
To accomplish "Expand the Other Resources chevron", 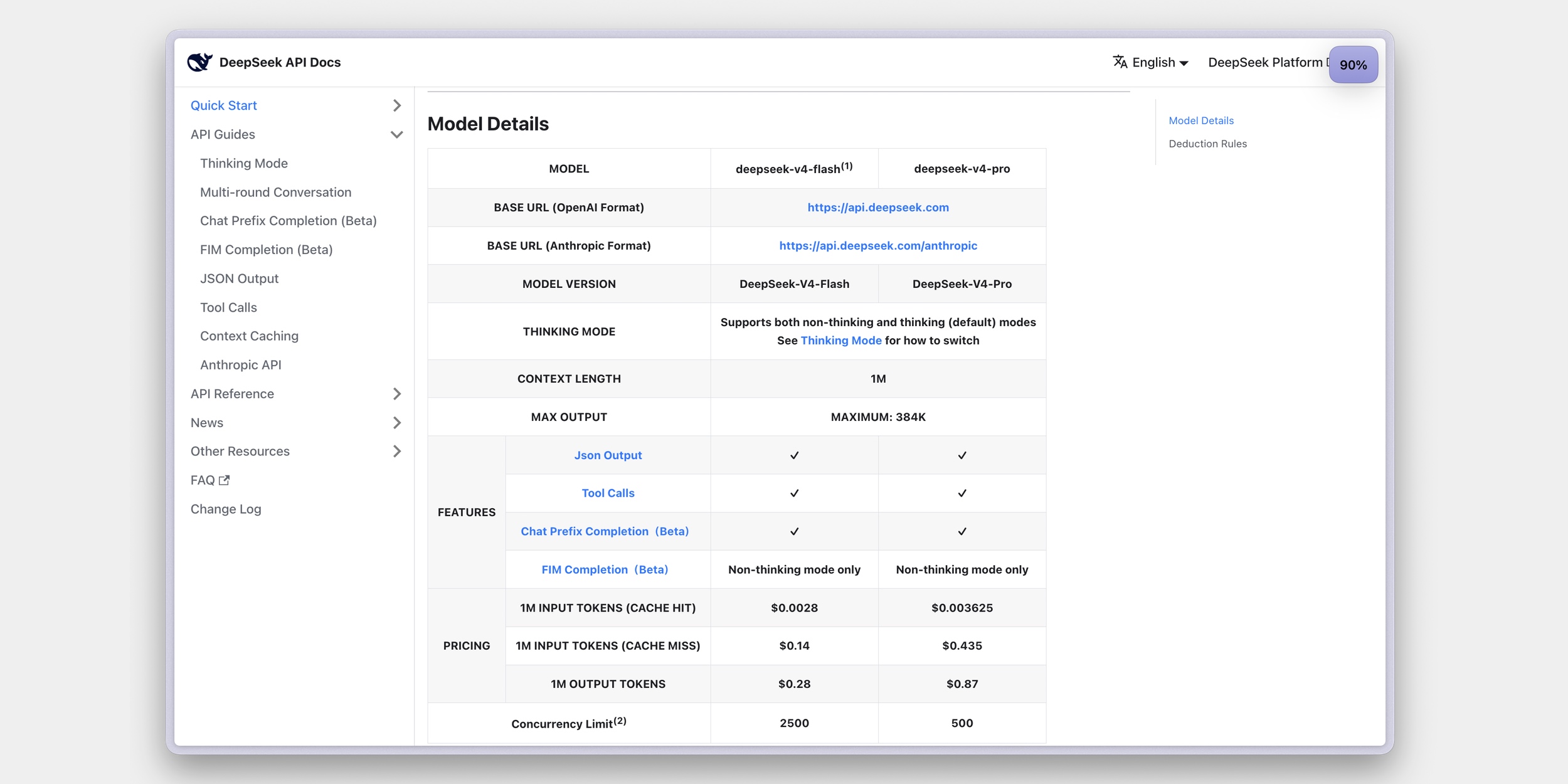I will pos(396,452).
